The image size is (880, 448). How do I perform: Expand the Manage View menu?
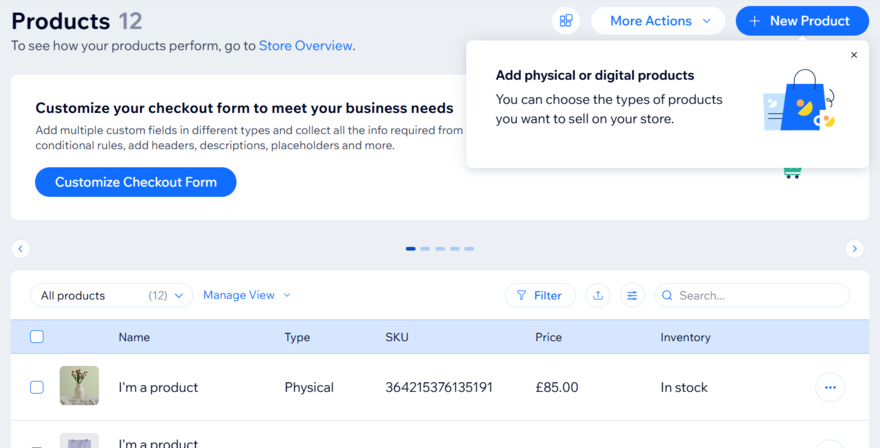247,295
